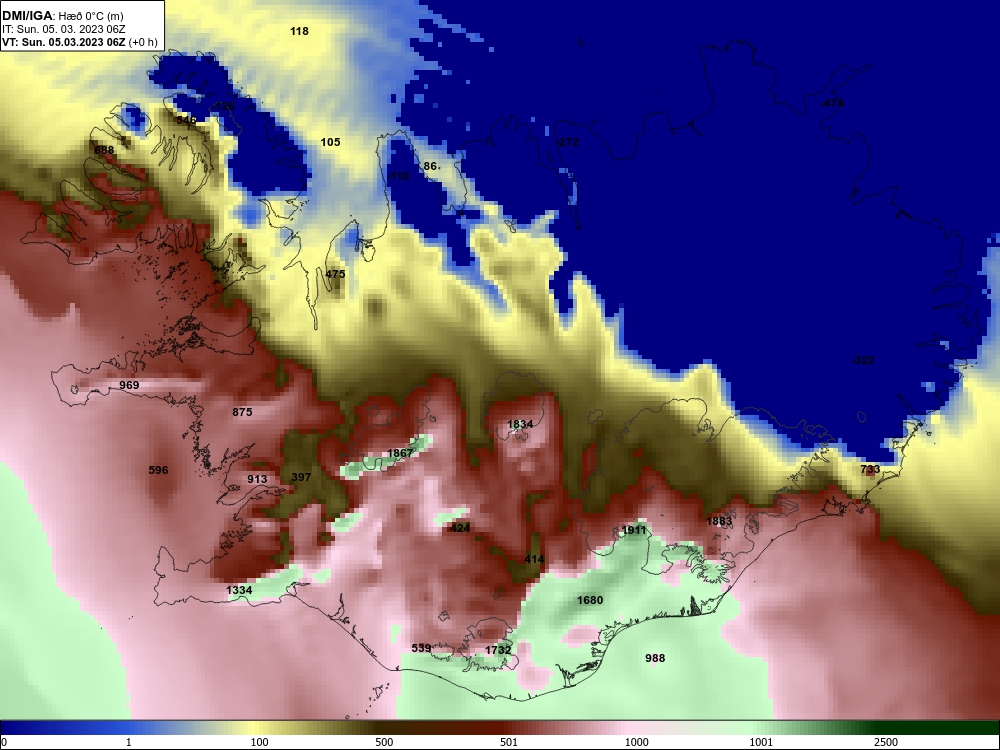Click the map value 969
The width and height of the screenshot is (1000, 750).
pyautogui.click(x=129, y=385)
